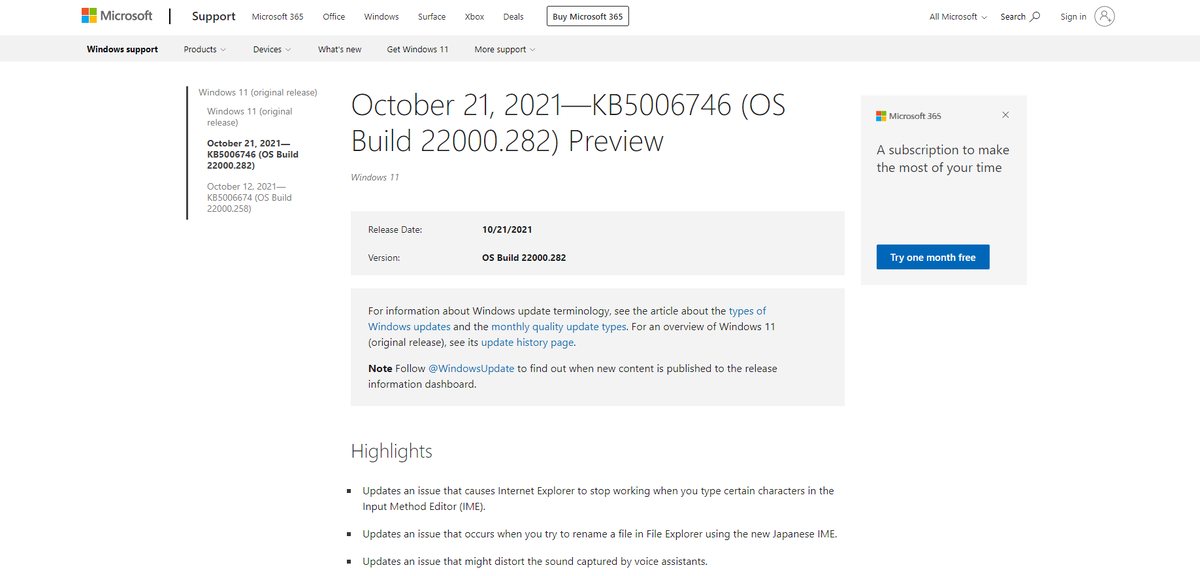This screenshot has width=1200, height=576.
Task: Click the Internet Explorer IME bullet text
Action: (x=598, y=499)
